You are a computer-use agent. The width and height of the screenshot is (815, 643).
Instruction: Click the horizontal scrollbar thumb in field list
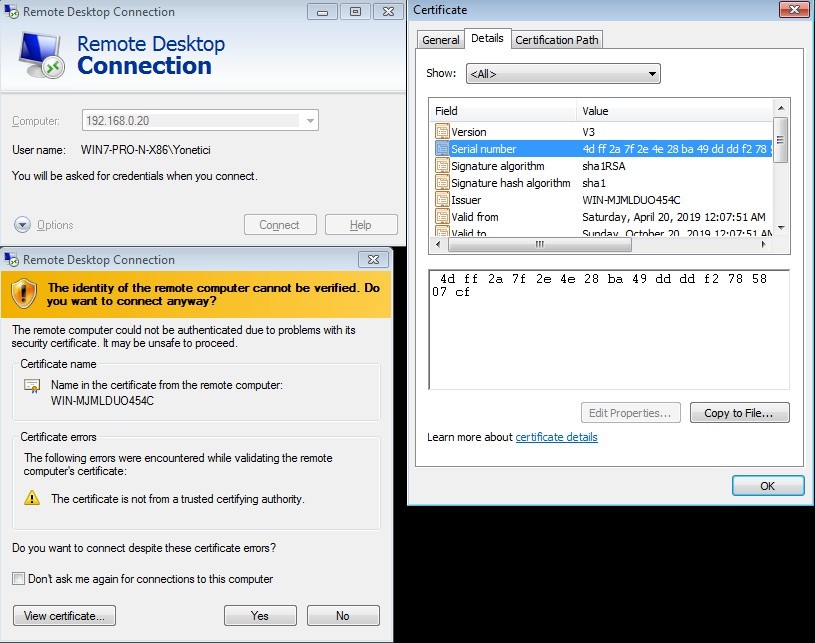(x=540, y=244)
